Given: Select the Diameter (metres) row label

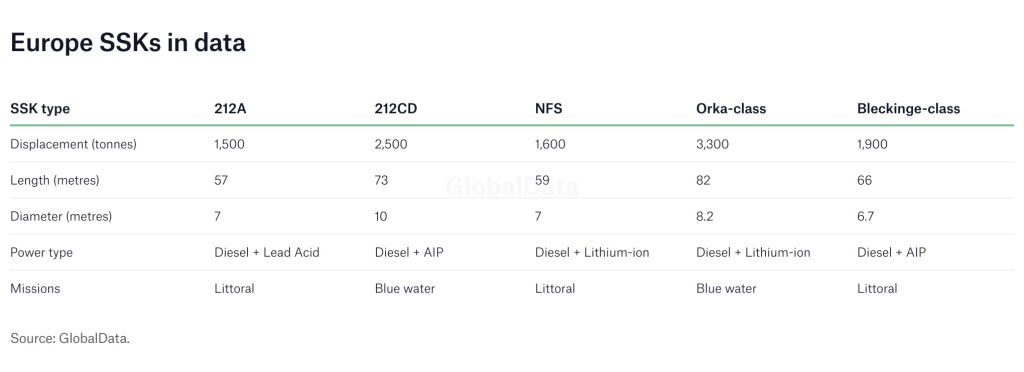Looking at the screenshot, I should [61, 217].
